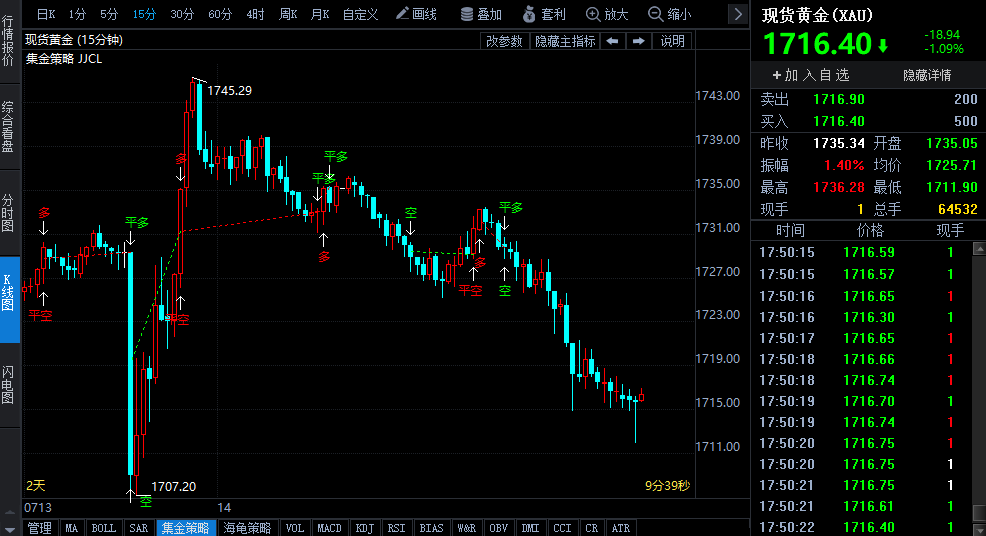Click scrollbar thumb of the trade list
Screen dimensions: 986x536
coord(979,512)
